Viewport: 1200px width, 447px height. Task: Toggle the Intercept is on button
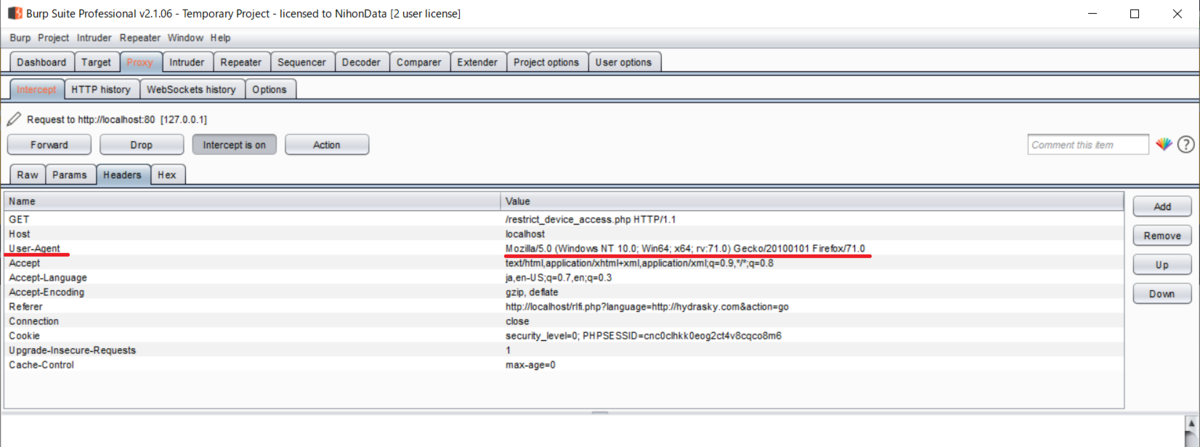tap(234, 145)
